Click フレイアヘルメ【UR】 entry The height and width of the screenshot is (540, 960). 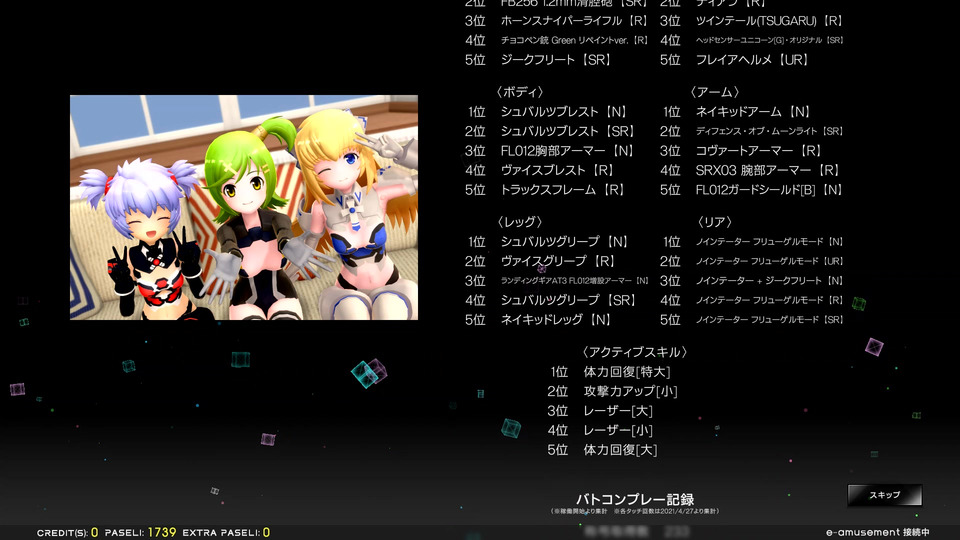[x=752, y=60]
